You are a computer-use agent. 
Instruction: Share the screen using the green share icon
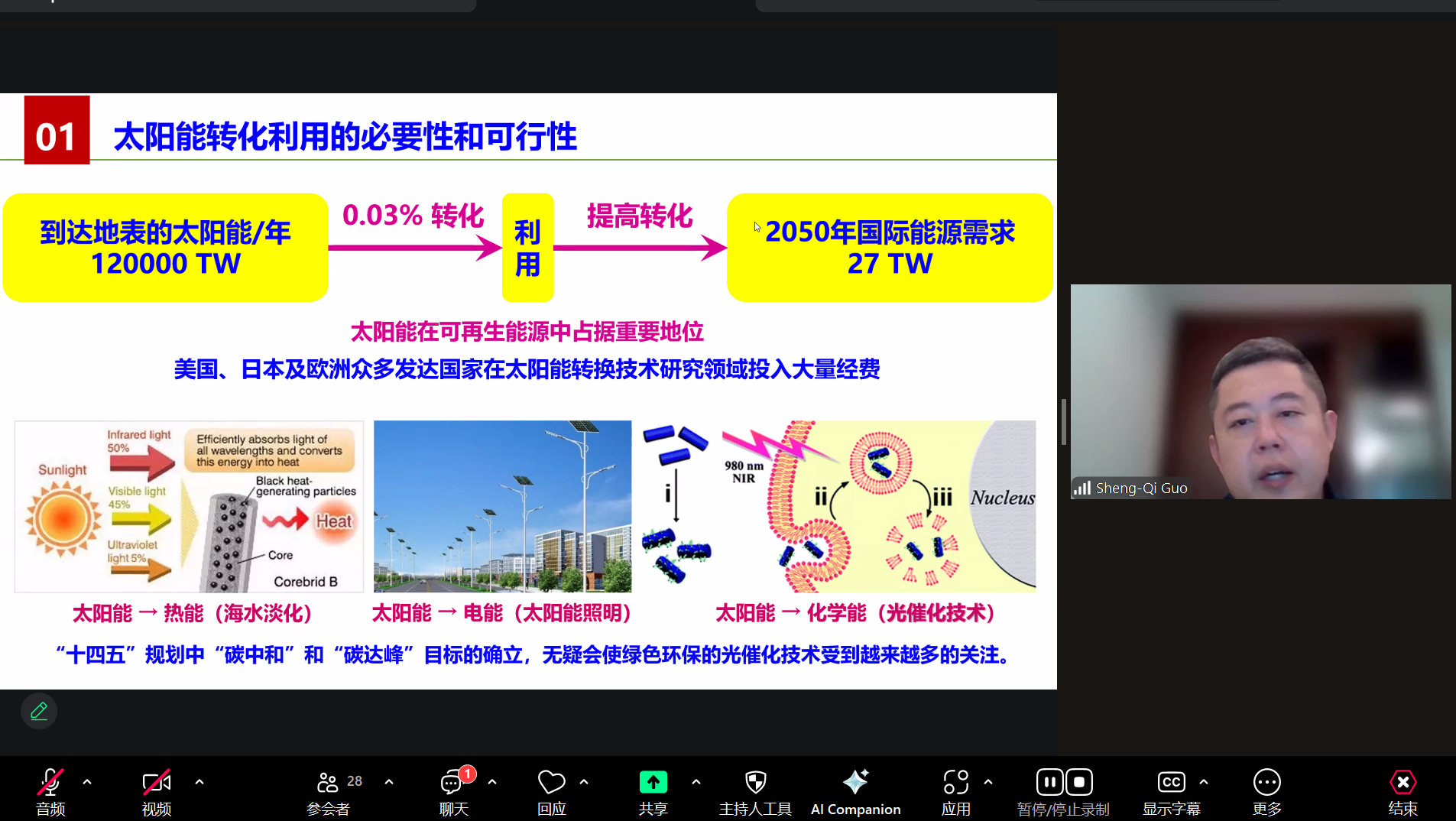653,782
